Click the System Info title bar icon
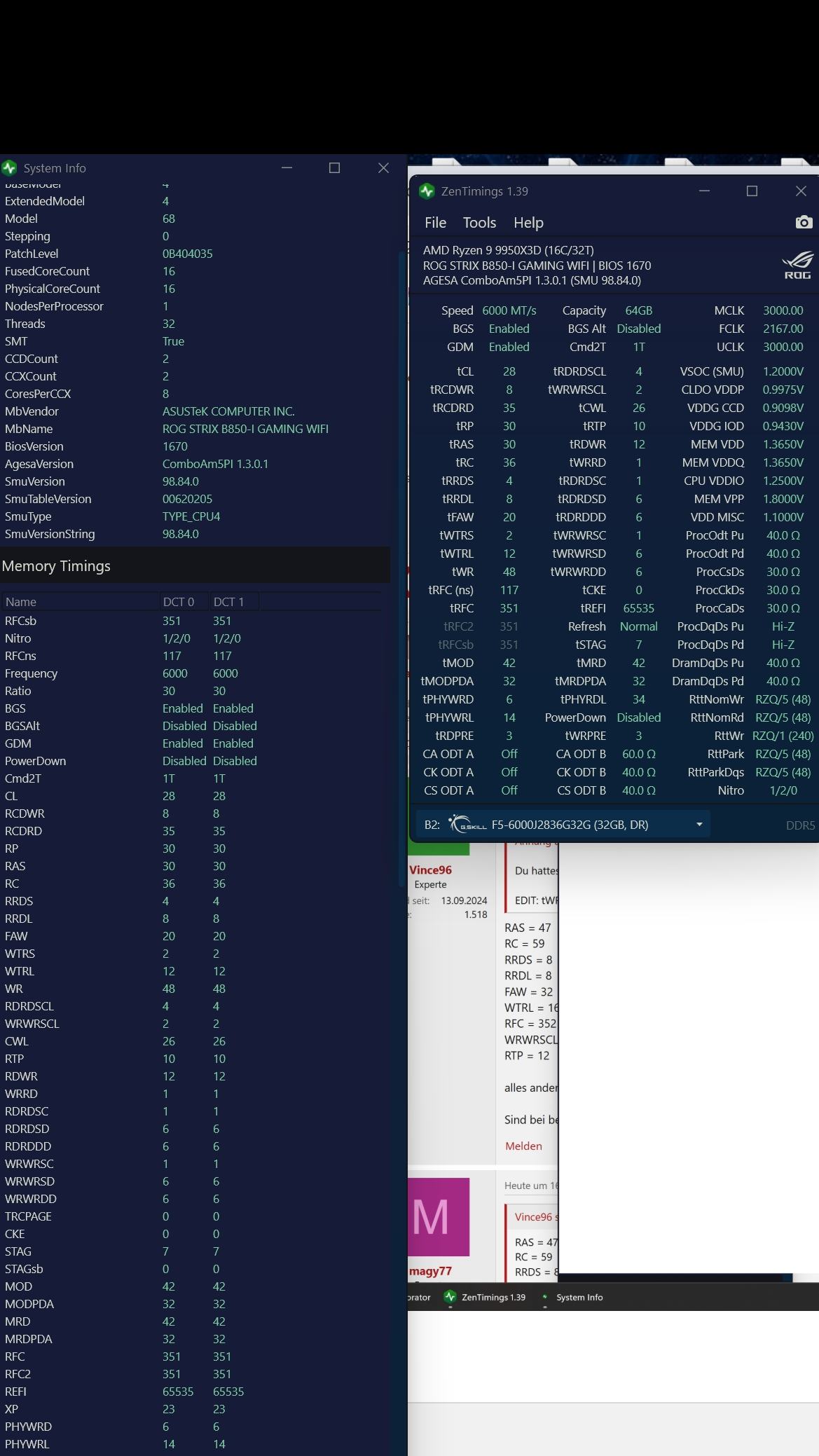819x1456 pixels. 9,168
